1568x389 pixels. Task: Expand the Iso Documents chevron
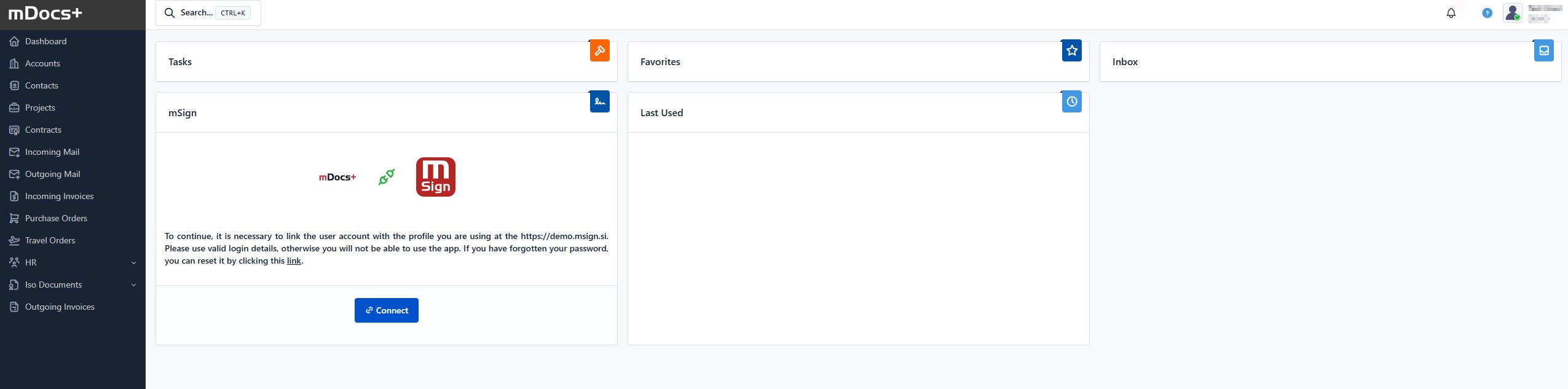(x=134, y=285)
